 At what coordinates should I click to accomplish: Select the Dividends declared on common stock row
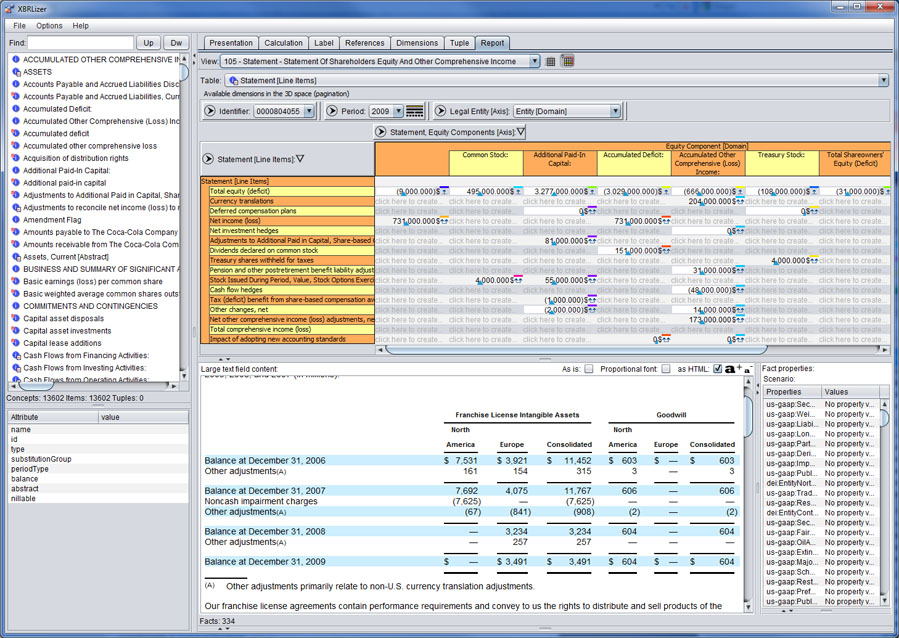(292, 250)
